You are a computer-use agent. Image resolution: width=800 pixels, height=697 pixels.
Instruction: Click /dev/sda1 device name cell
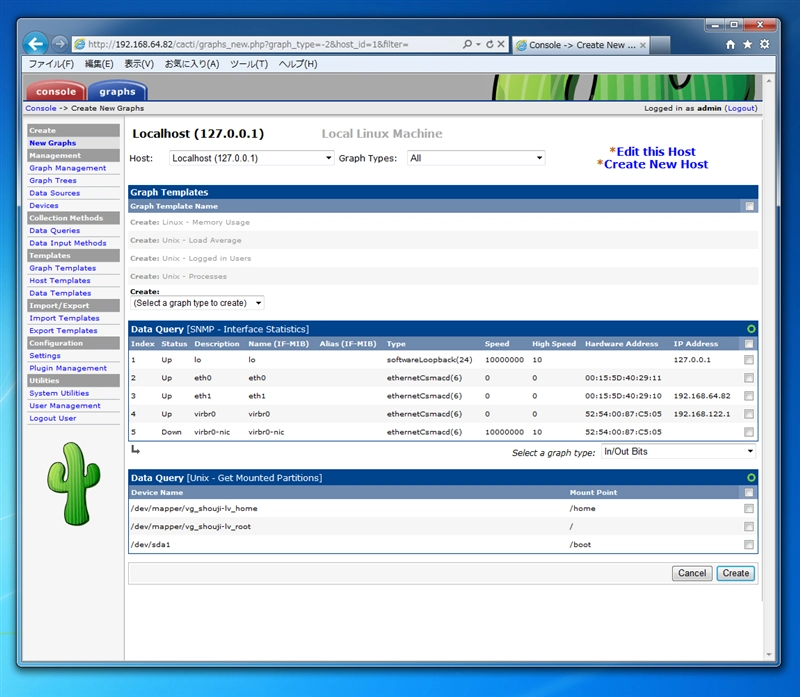151,544
